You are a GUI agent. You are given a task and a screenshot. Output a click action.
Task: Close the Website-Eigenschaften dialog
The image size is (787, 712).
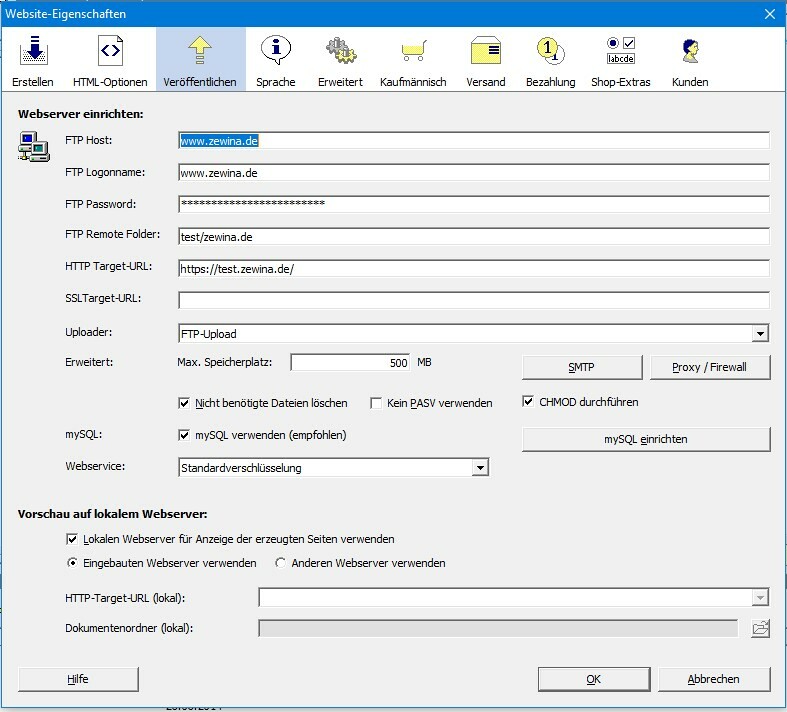click(770, 14)
